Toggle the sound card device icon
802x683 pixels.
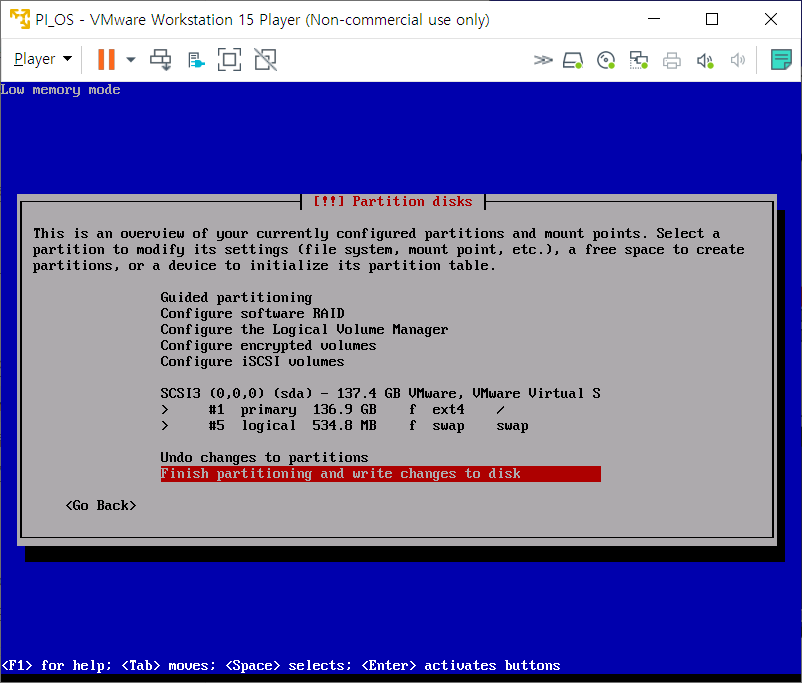click(705, 60)
